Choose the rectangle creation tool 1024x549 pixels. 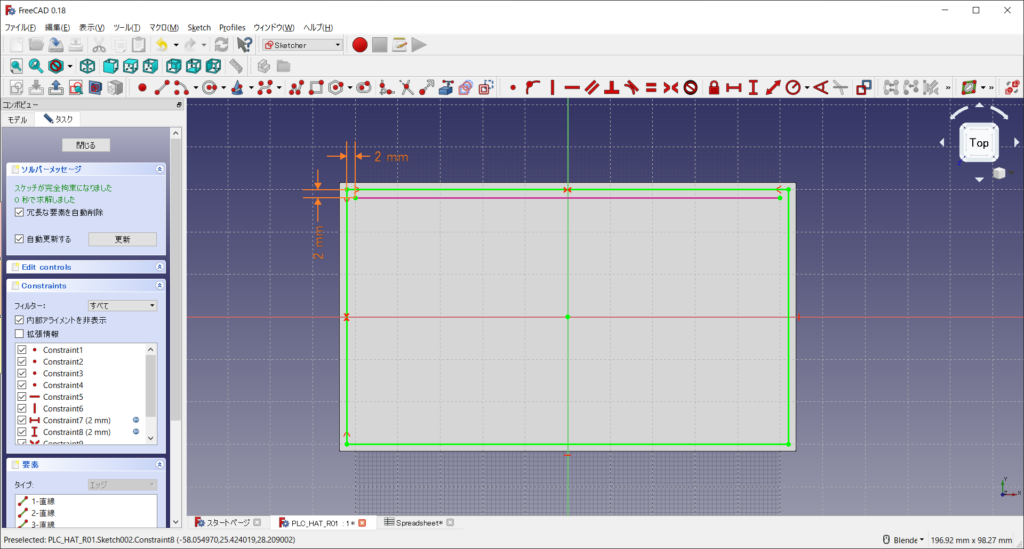click(x=316, y=88)
